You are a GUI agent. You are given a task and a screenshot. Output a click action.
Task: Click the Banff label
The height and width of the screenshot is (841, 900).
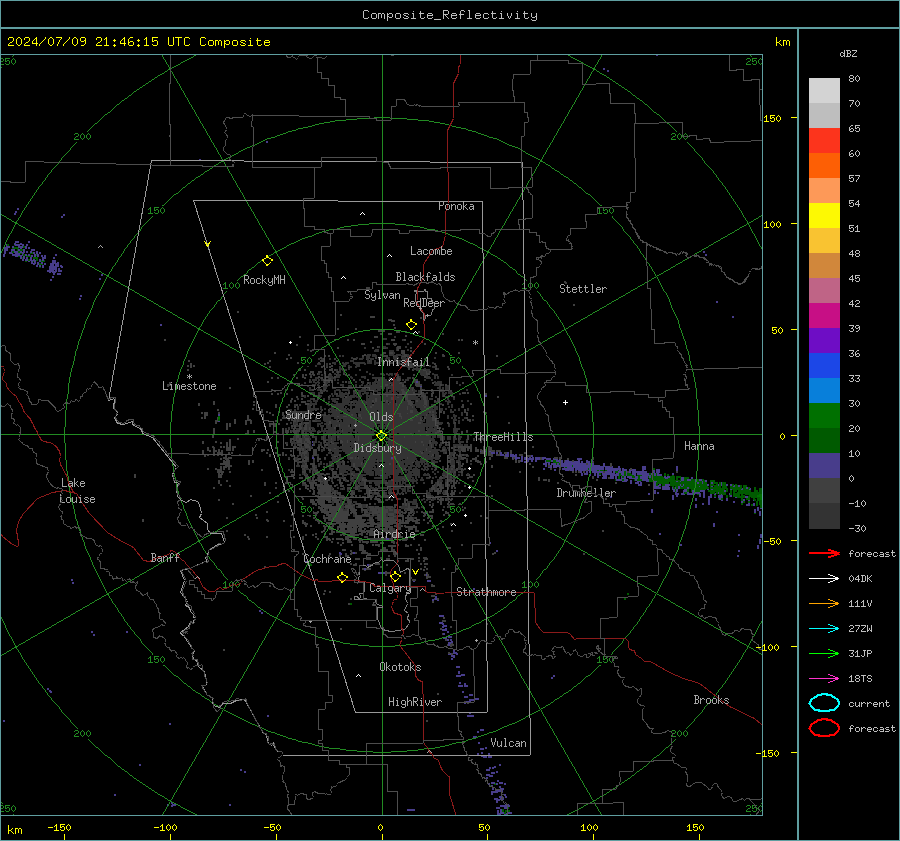coord(165,558)
